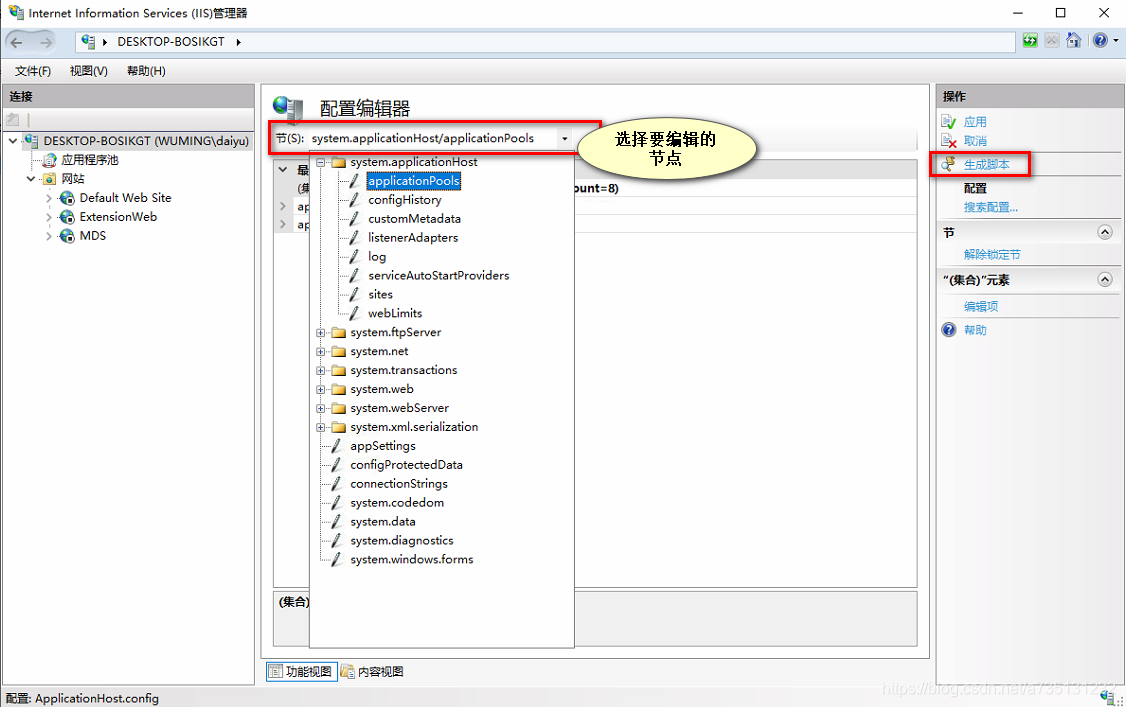Click the address bar DESKTOP-BOSIKGT breadcrumb
1126x707 pixels.
(171, 42)
